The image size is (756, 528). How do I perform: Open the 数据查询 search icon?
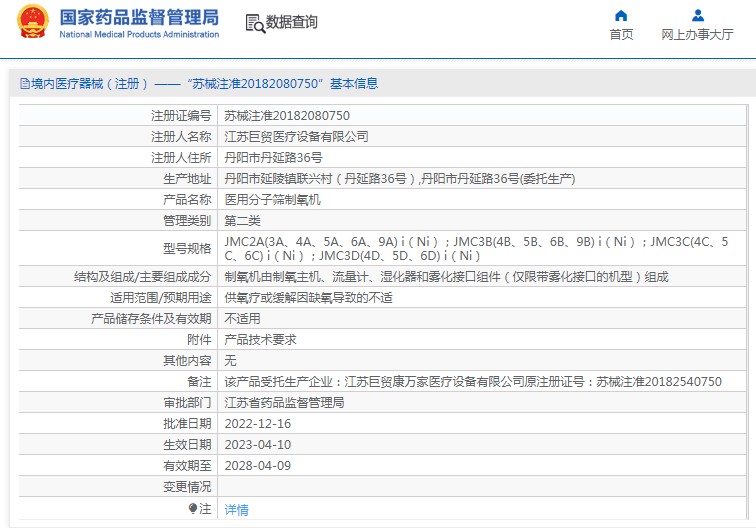click(255, 23)
